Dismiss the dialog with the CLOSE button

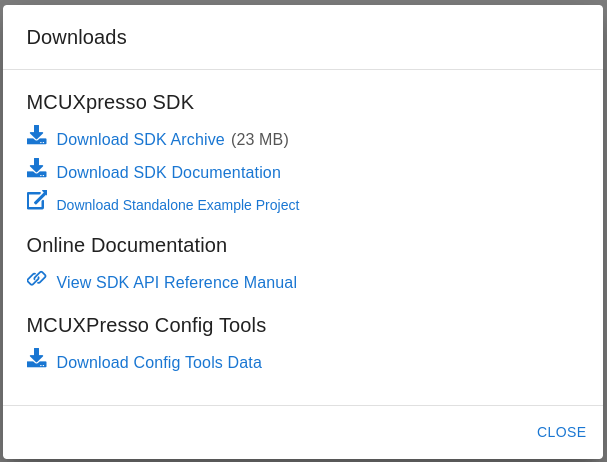point(561,432)
